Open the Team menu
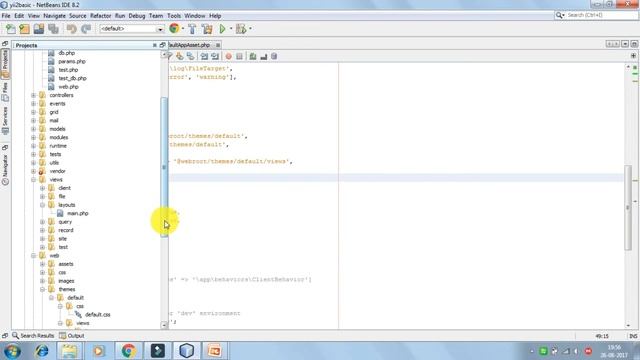640x360 pixels. 156,16
